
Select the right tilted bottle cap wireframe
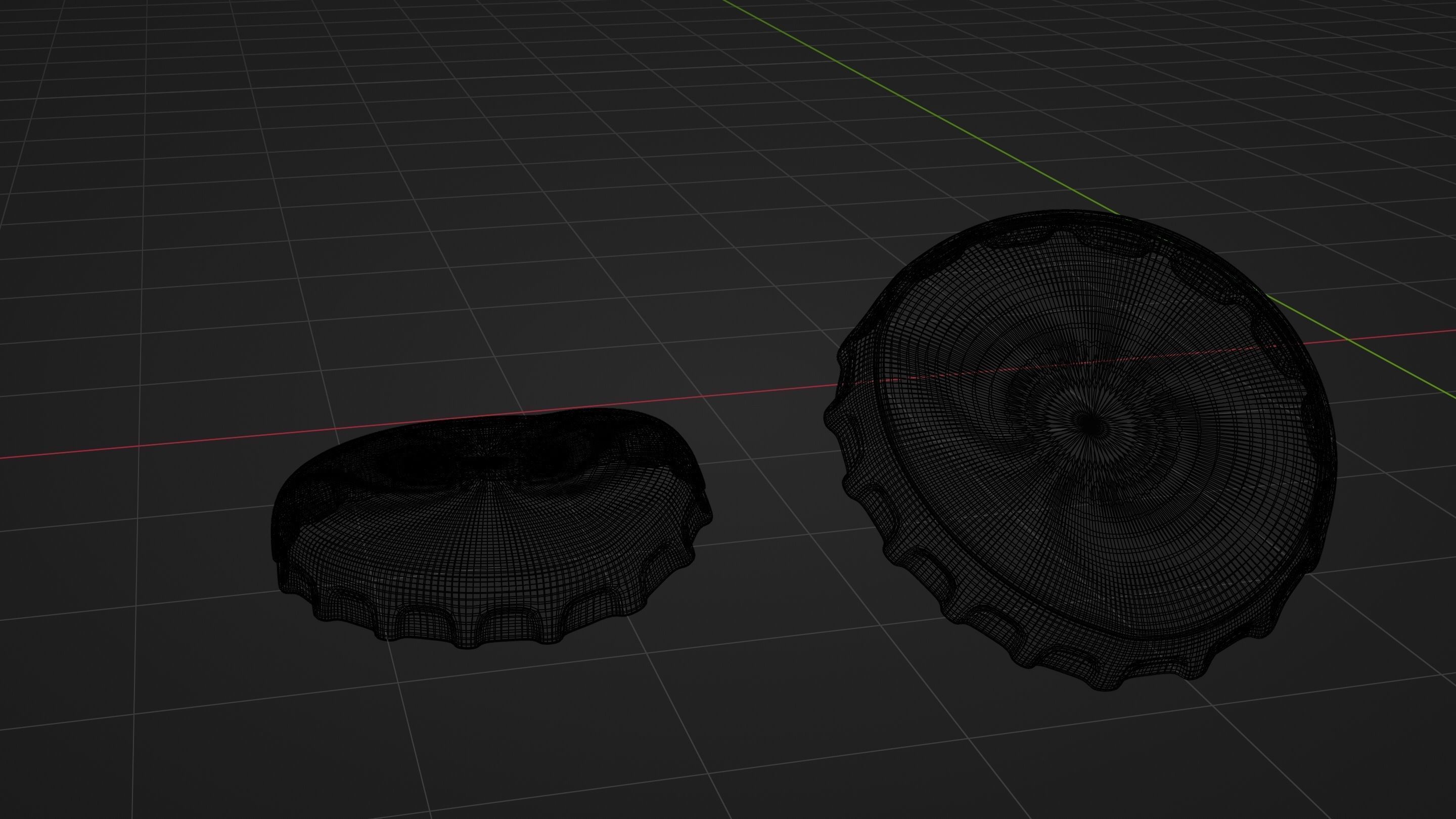[x=1080, y=450]
